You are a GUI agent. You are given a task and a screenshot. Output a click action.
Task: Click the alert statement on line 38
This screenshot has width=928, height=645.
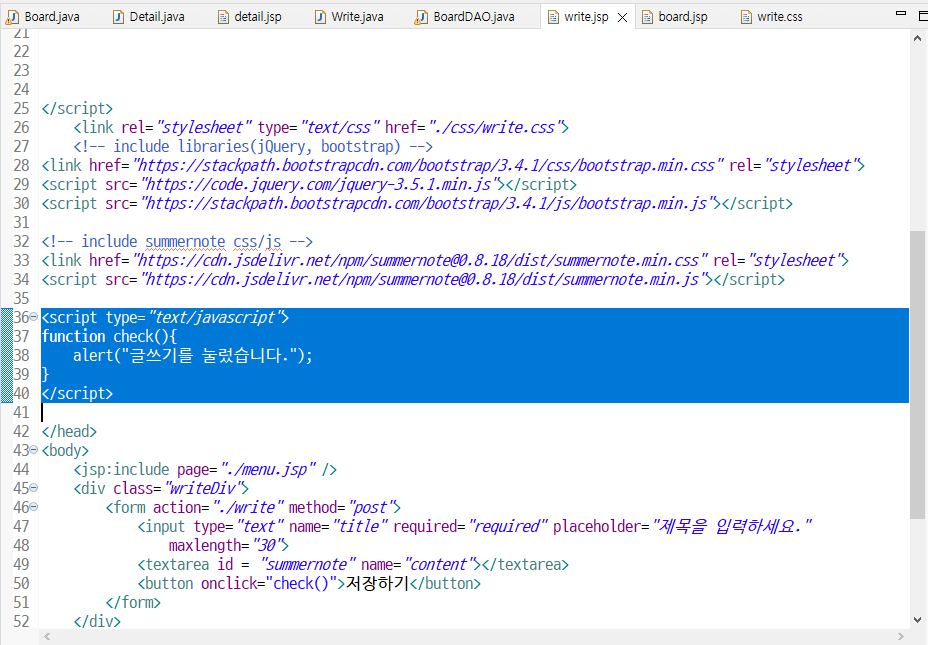[192, 355]
